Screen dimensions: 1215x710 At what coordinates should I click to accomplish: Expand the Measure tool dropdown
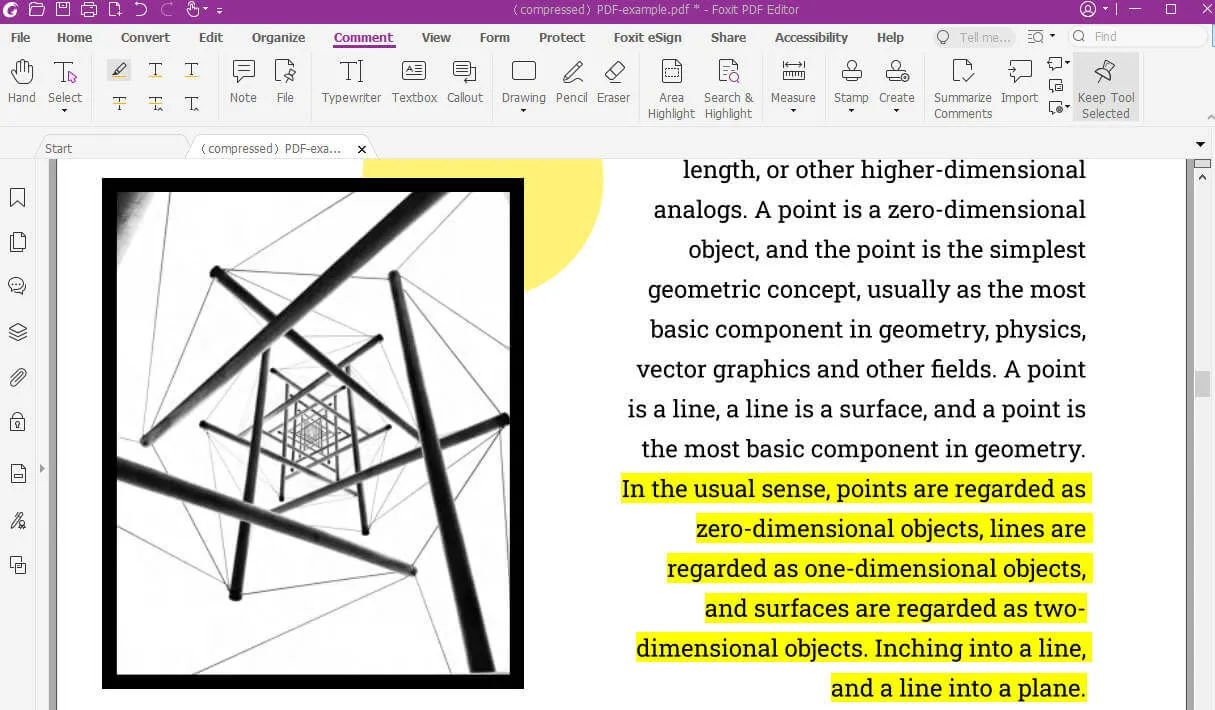793,110
